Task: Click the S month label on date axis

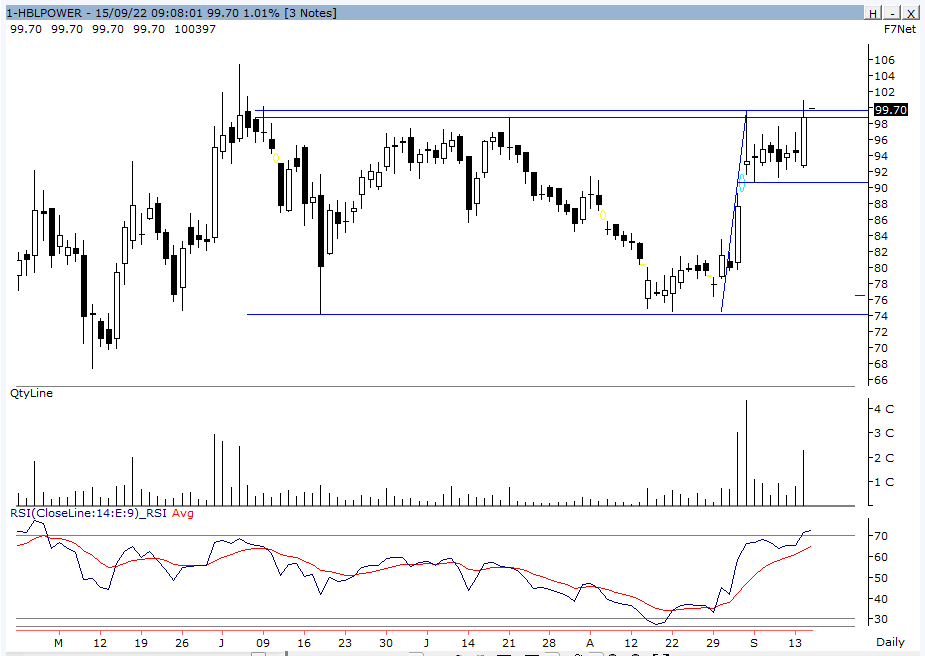Action: pos(753,643)
